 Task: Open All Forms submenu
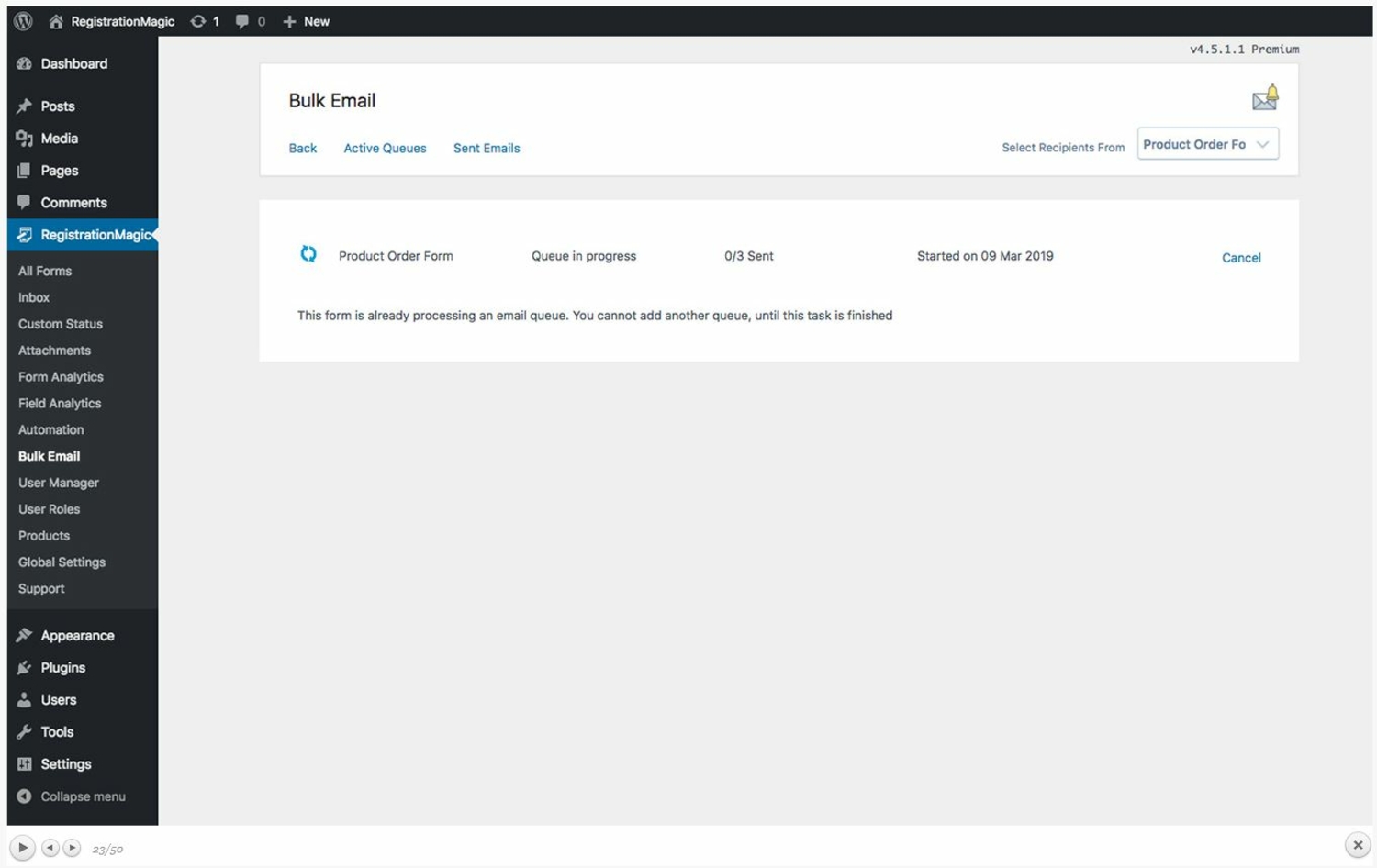click(x=45, y=271)
